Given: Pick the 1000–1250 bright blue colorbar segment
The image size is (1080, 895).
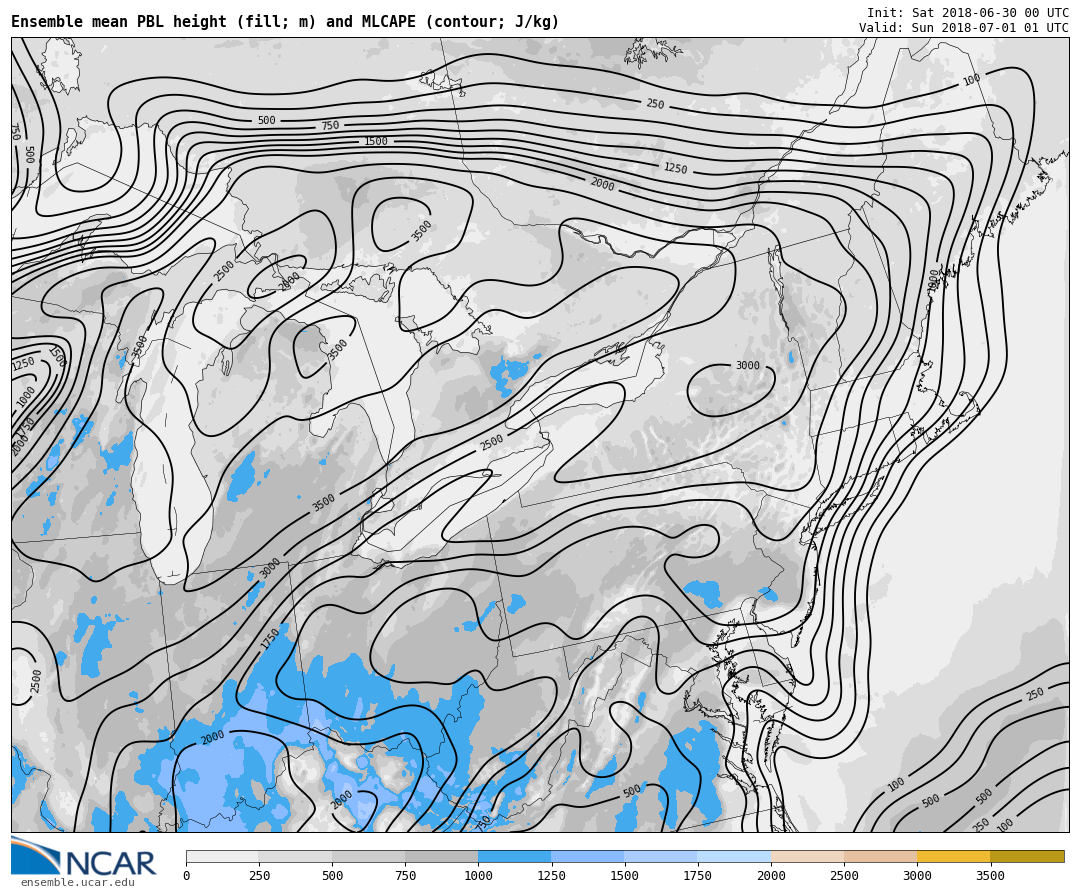Looking at the screenshot, I should tap(515, 856).
